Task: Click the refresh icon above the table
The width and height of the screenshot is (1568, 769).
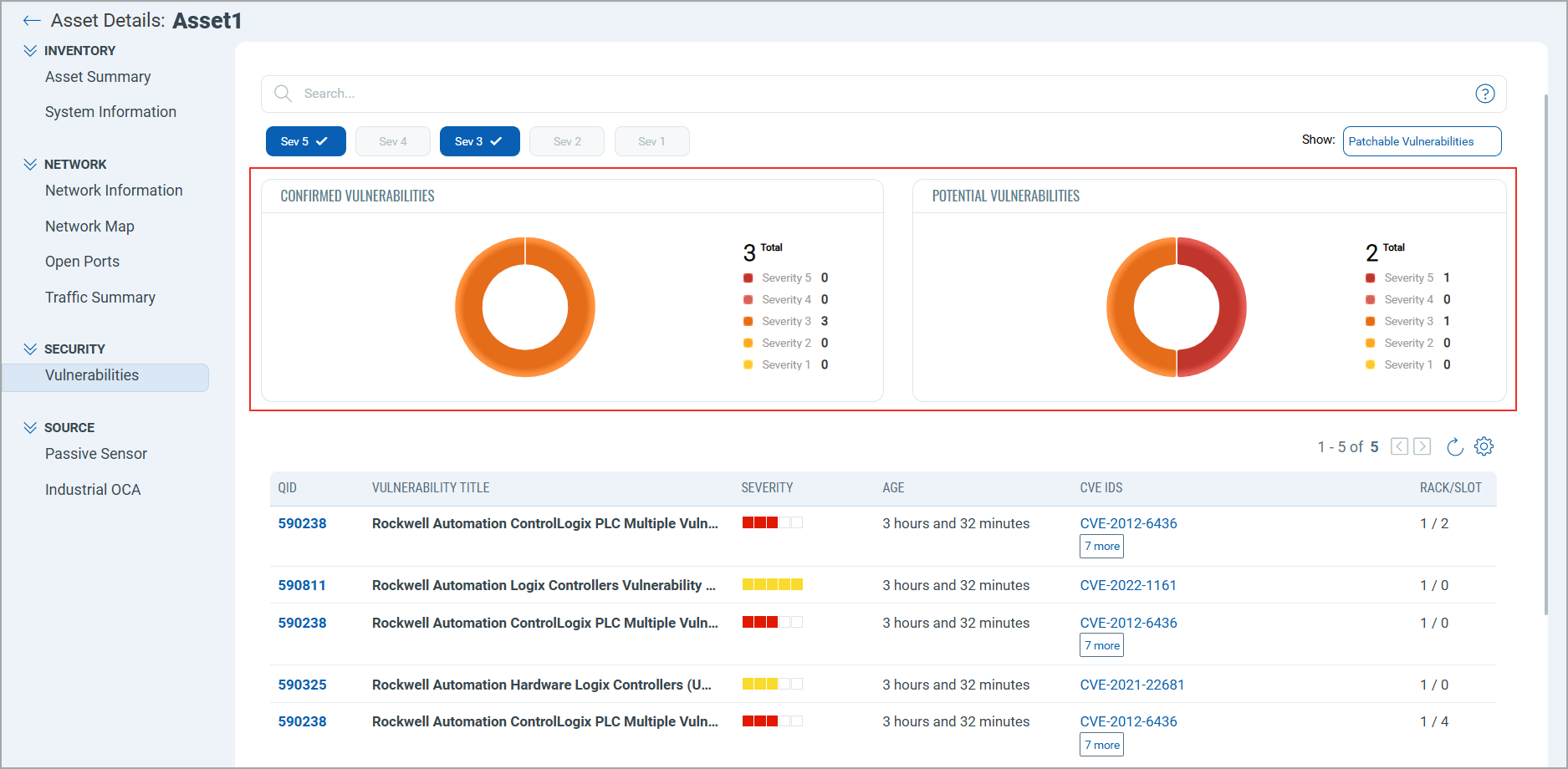Action: (1454, 447)
